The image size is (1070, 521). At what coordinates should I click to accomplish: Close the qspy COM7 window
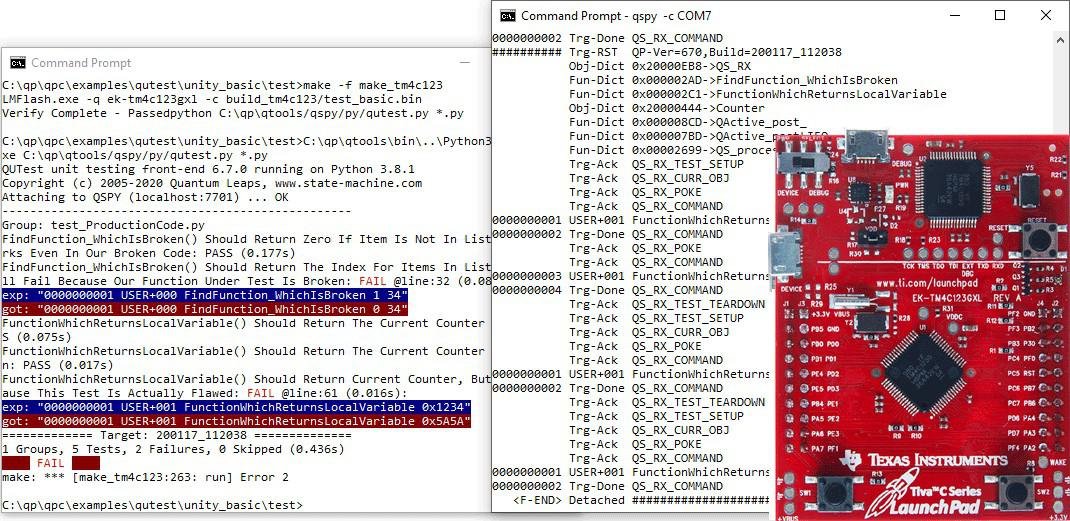1045,15
